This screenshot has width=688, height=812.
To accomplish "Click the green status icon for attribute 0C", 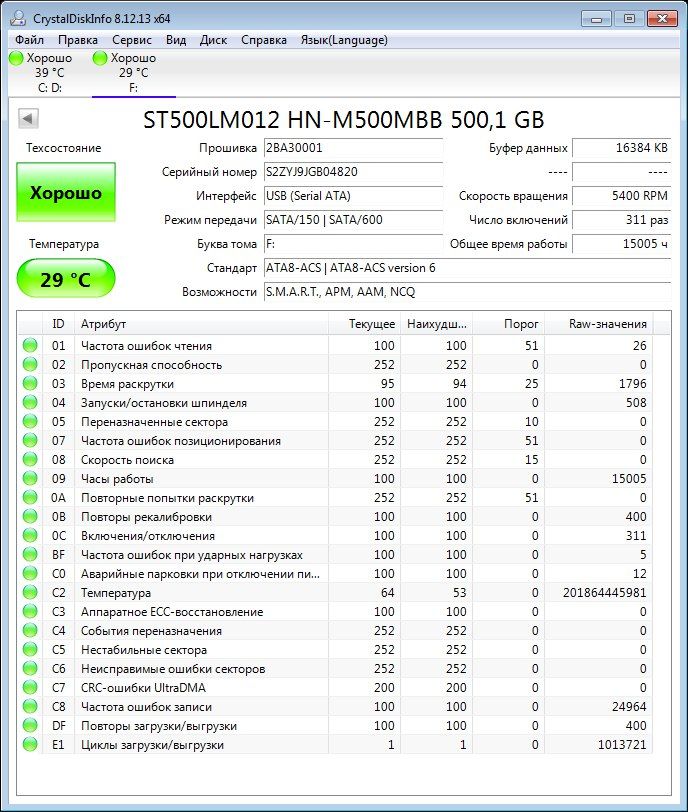I will (31, 535).
